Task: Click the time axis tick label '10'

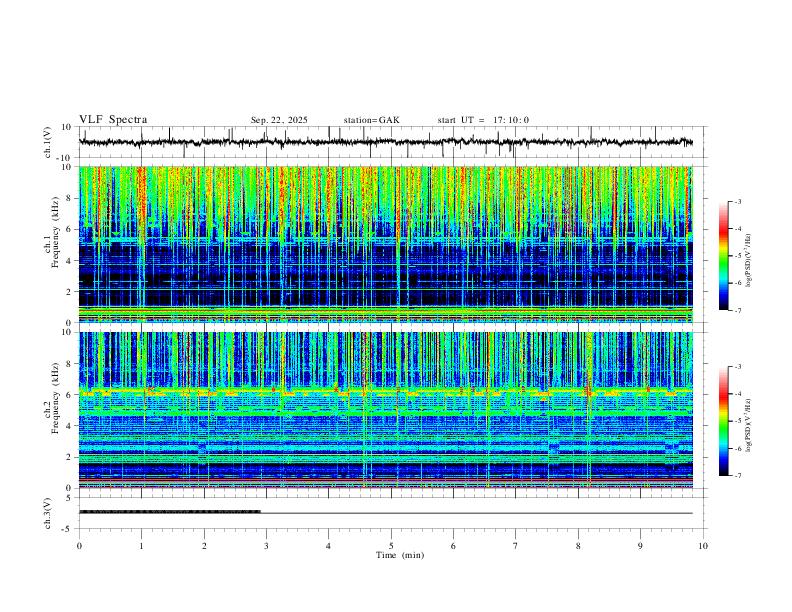Action: coord(703,546)
